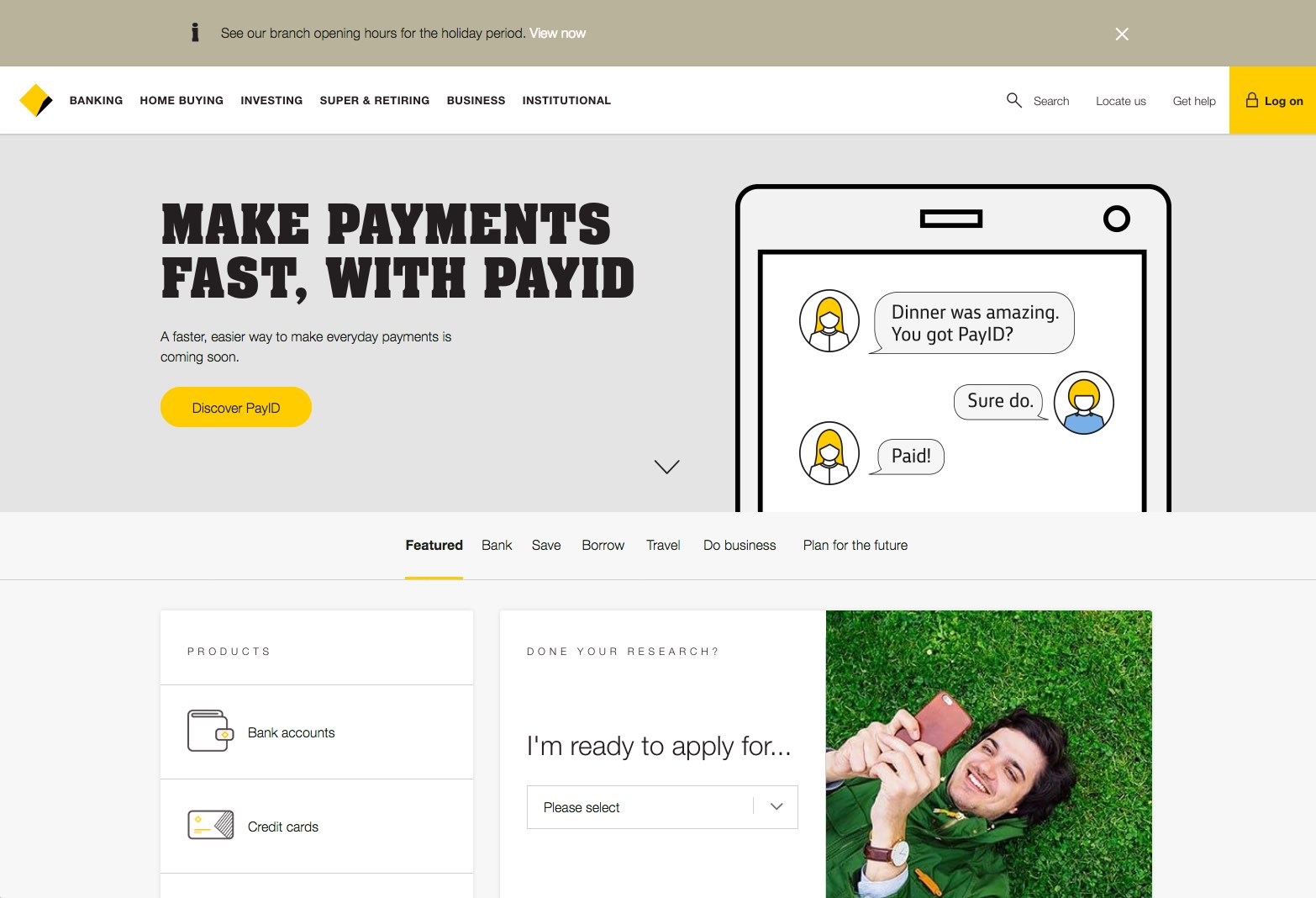Follow the View now link
The image size is (1316, 898).
coord(557,33)
